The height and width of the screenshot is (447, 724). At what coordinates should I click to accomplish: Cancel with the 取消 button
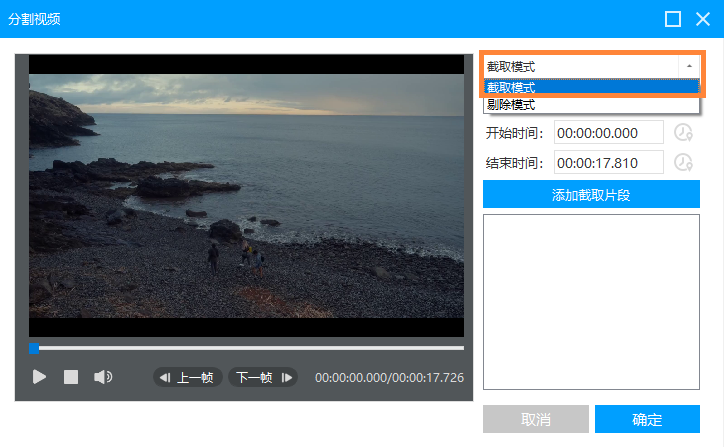click(535, 419)
